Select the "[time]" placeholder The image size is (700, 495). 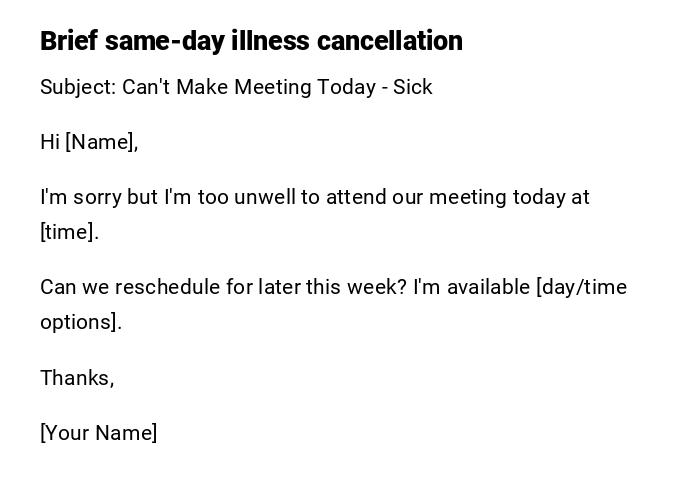(x=68, y=232)
